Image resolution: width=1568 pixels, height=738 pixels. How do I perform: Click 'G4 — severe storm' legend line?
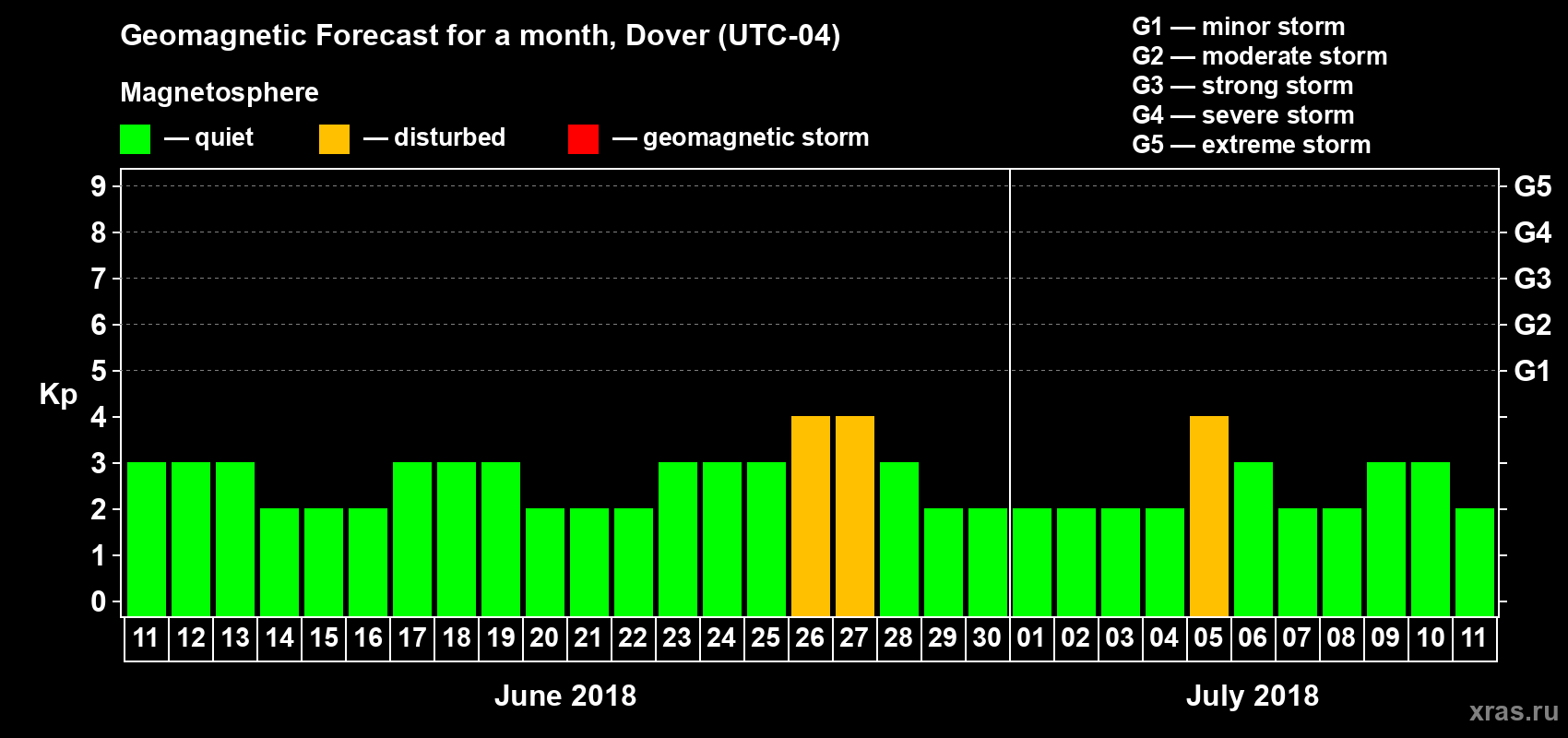1243,115
